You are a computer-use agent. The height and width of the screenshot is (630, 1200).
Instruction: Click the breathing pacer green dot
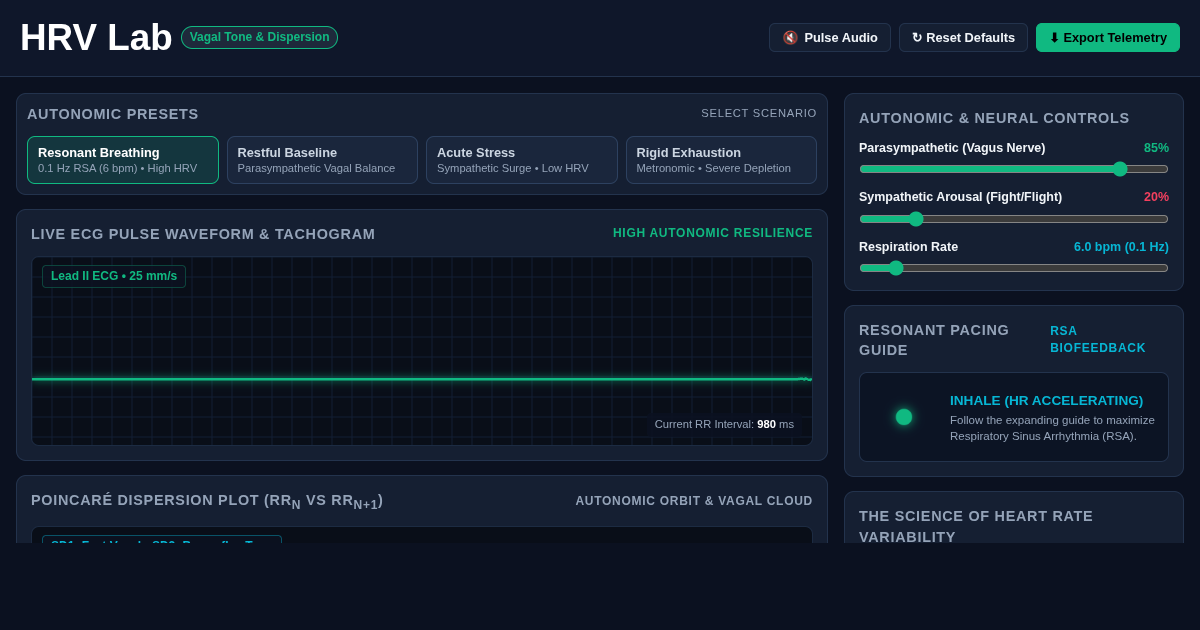coord(904,417)
